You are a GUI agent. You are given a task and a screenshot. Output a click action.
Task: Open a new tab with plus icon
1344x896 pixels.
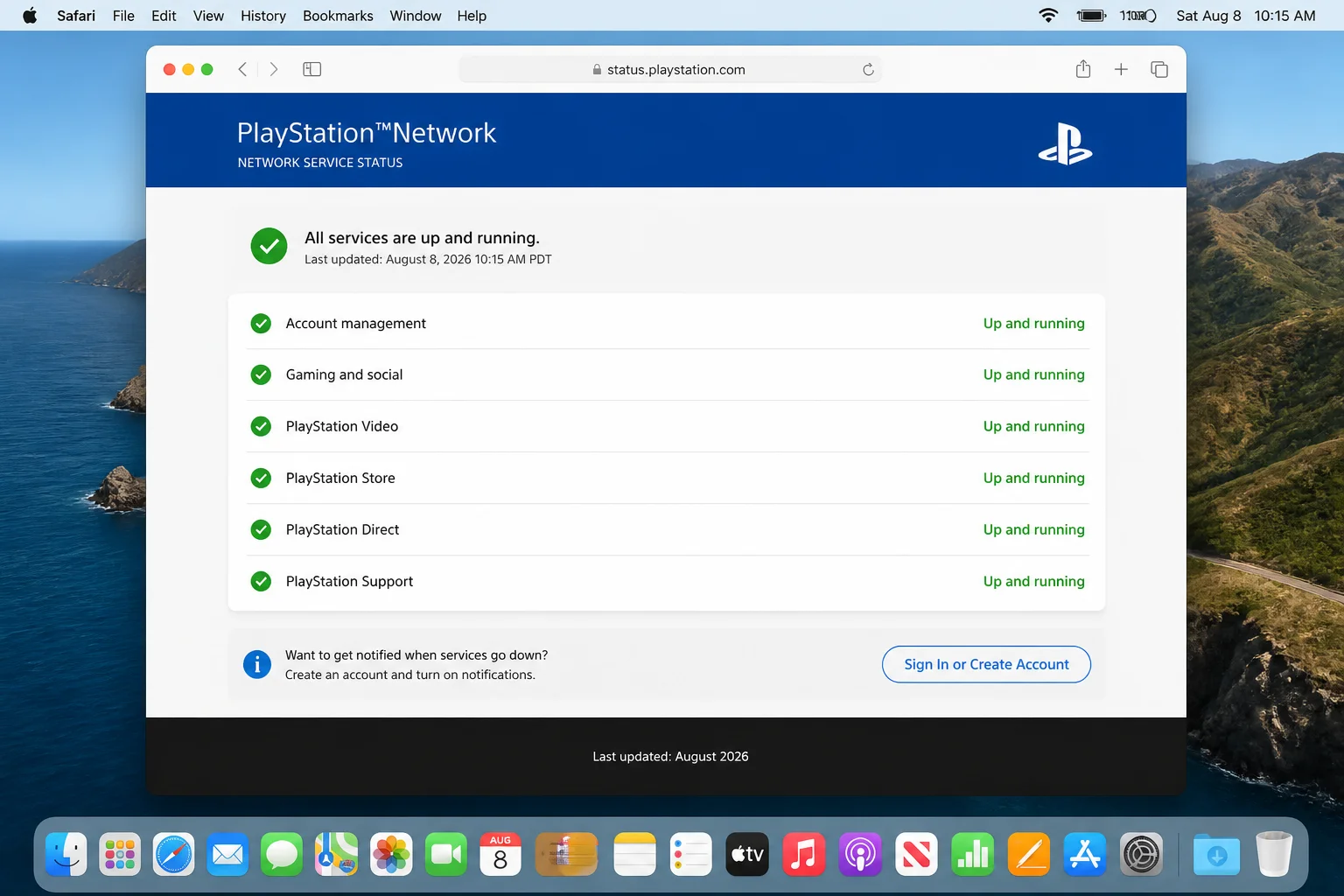click(x=1121, y=69)
